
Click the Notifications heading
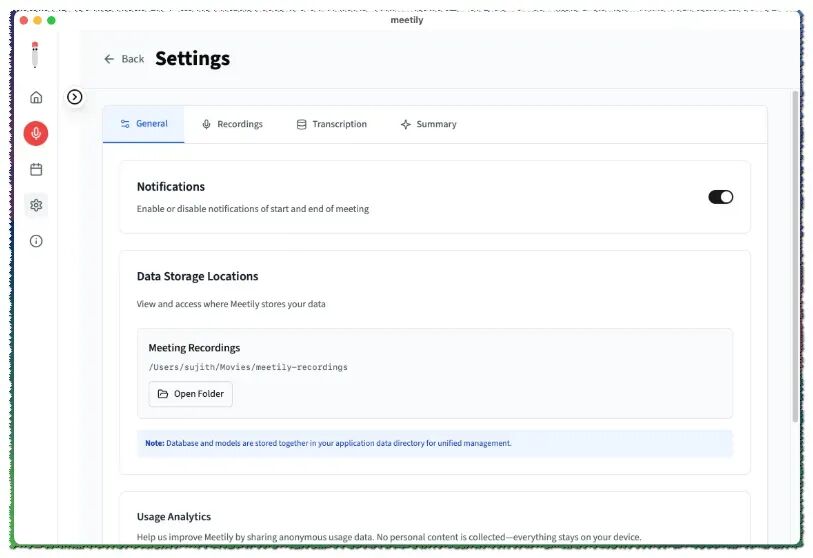click(x=171, y=187)
